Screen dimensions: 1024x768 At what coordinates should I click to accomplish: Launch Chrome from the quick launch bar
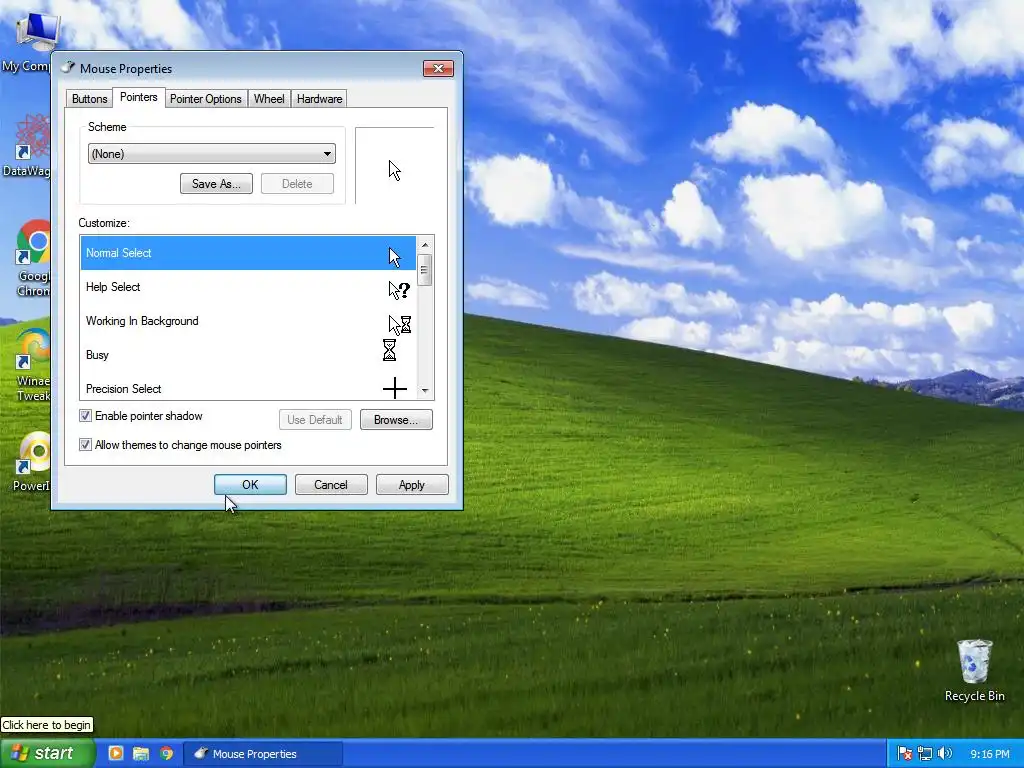(x=167, y=754)
